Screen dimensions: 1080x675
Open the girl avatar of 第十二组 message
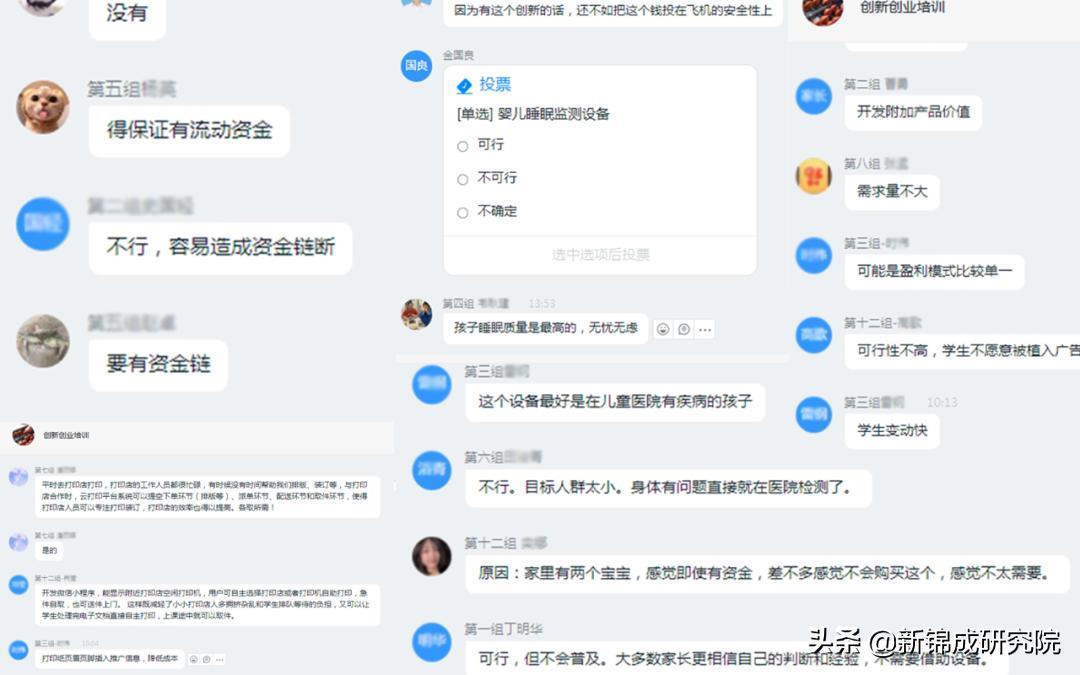point(431,556)
